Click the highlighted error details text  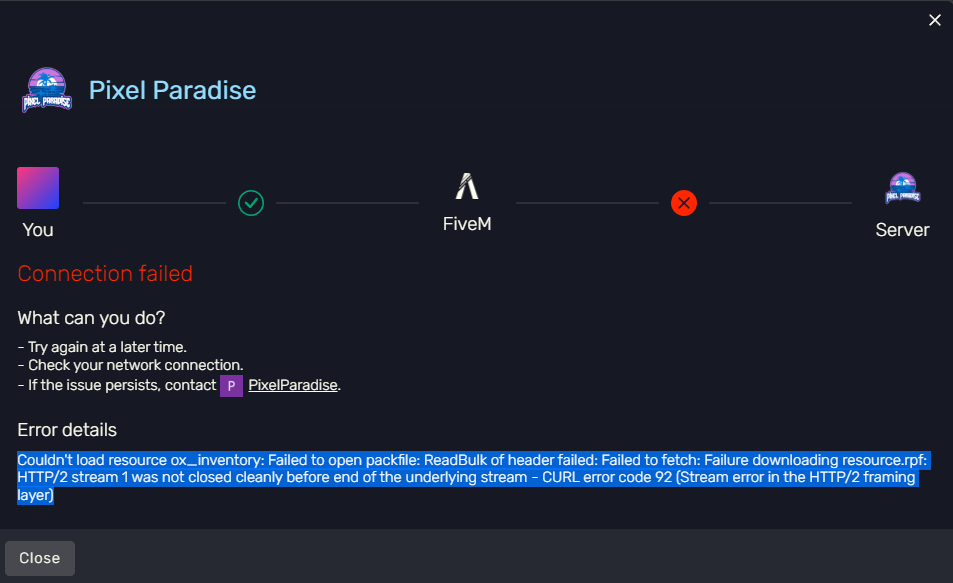pos(472,477)
